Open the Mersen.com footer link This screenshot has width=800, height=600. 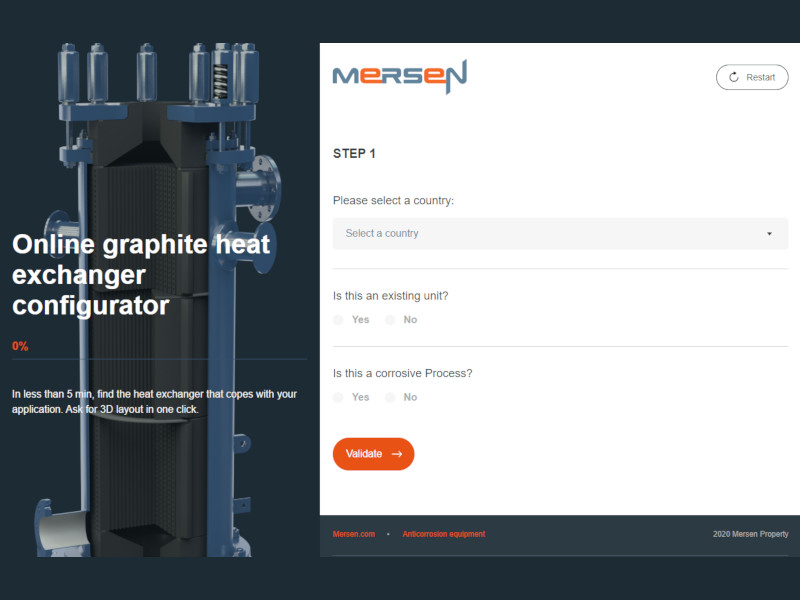coord(354,534)
